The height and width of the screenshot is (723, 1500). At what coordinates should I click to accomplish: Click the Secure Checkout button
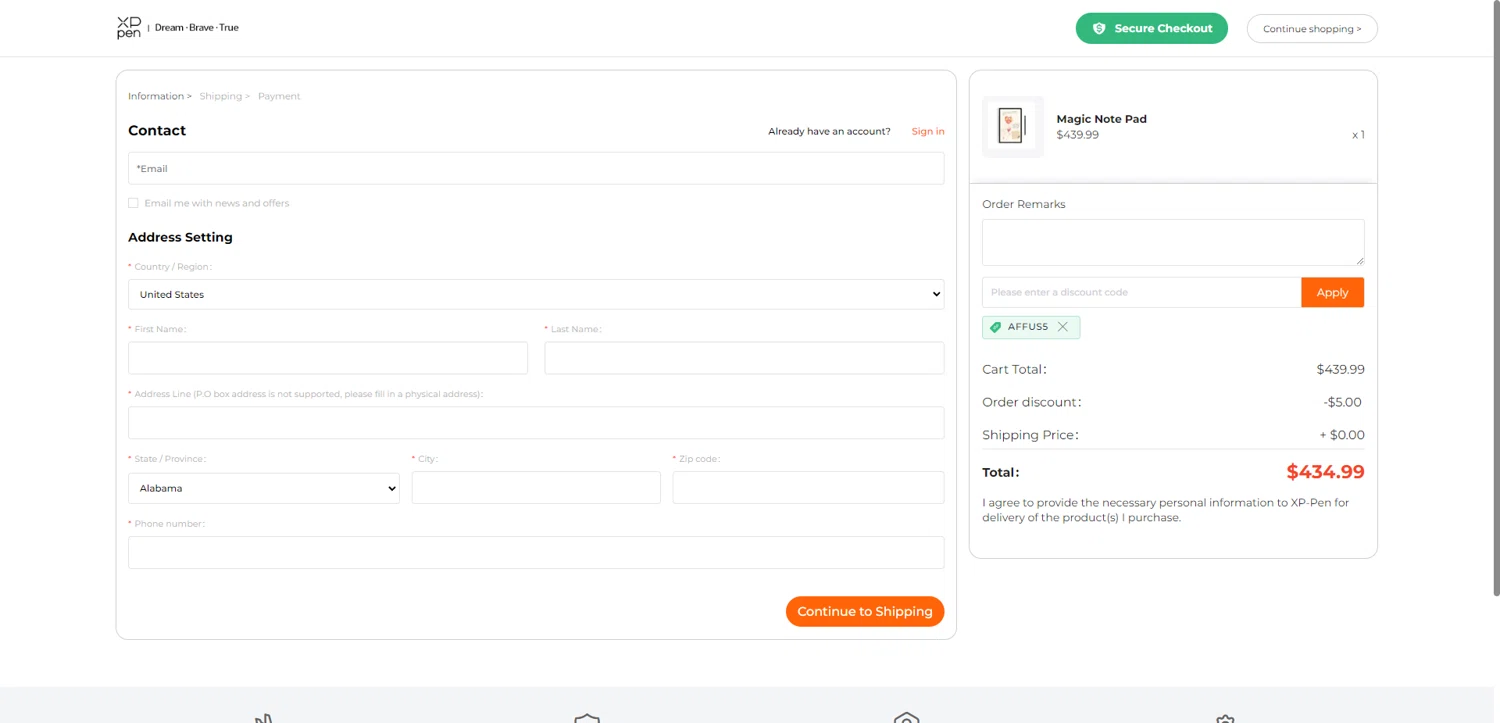[1151, 28]
